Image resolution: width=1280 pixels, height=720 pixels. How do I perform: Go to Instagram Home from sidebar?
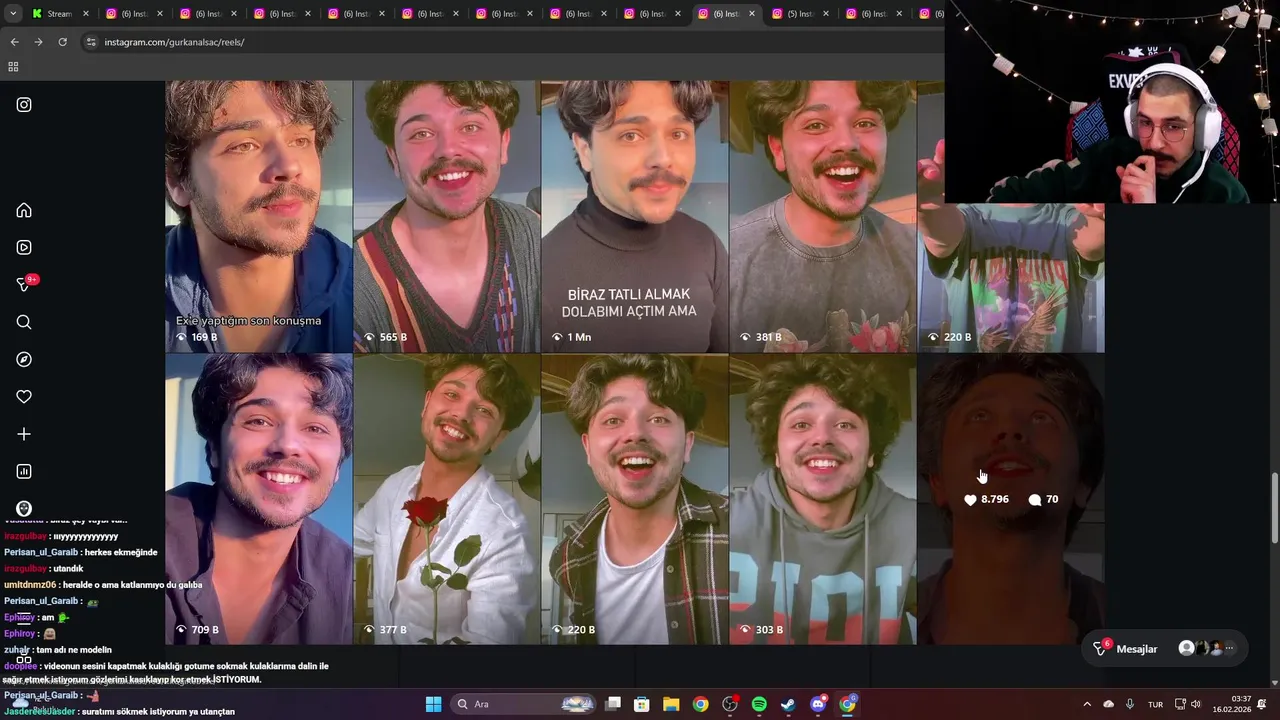[24, 210]
